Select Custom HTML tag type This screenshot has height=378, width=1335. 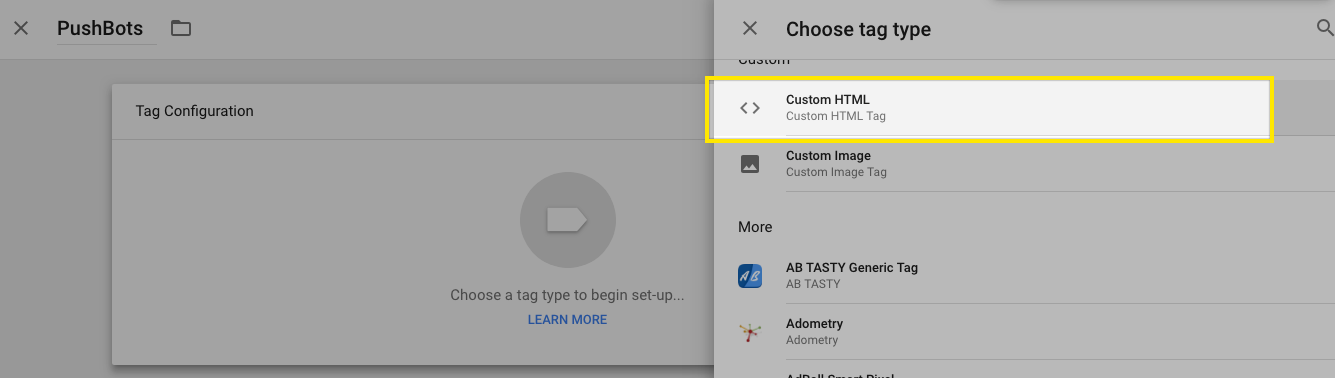tap(989, 108)
